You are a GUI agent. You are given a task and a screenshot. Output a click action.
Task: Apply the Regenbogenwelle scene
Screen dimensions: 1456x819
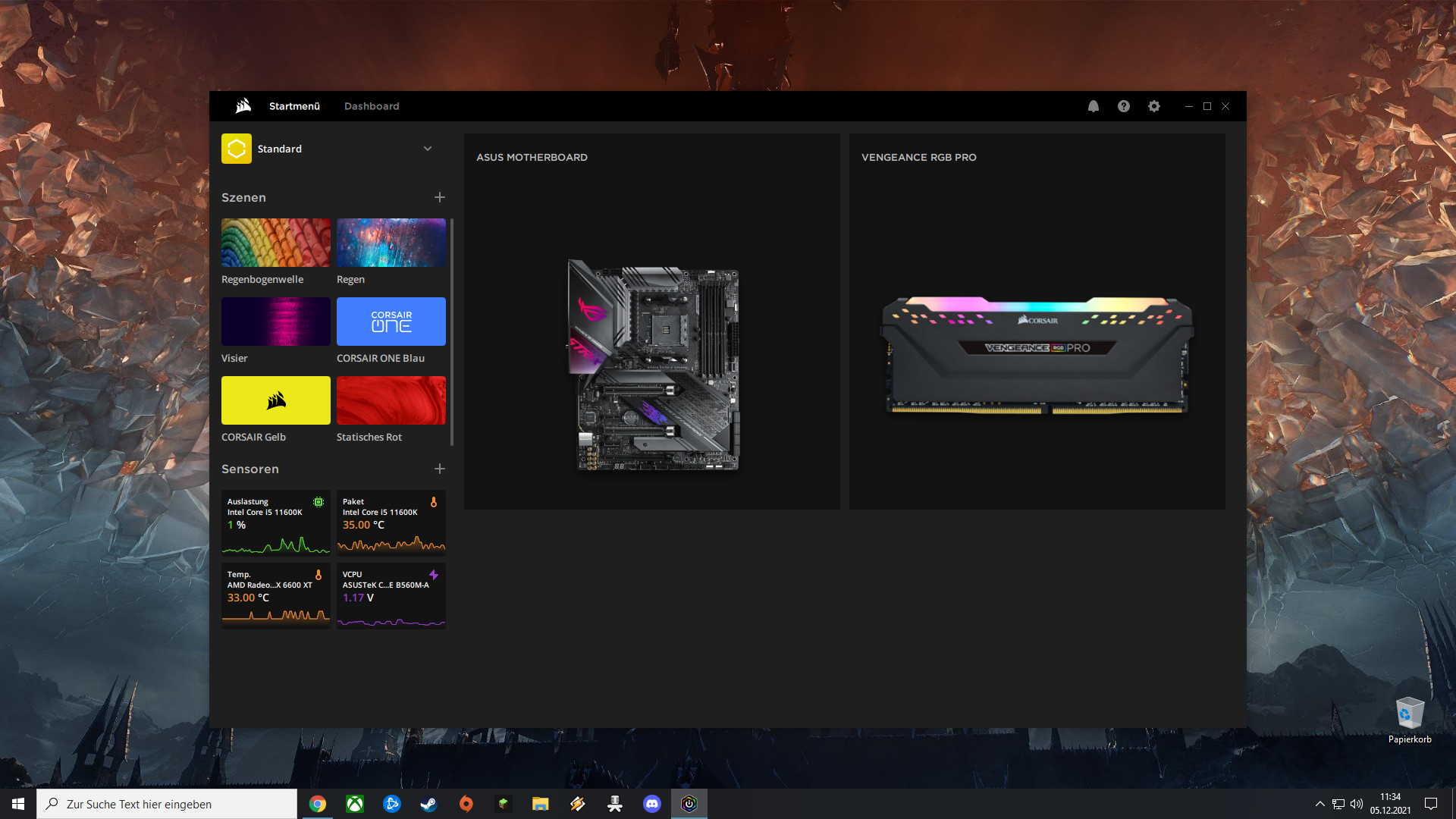[x=276, y=243]
